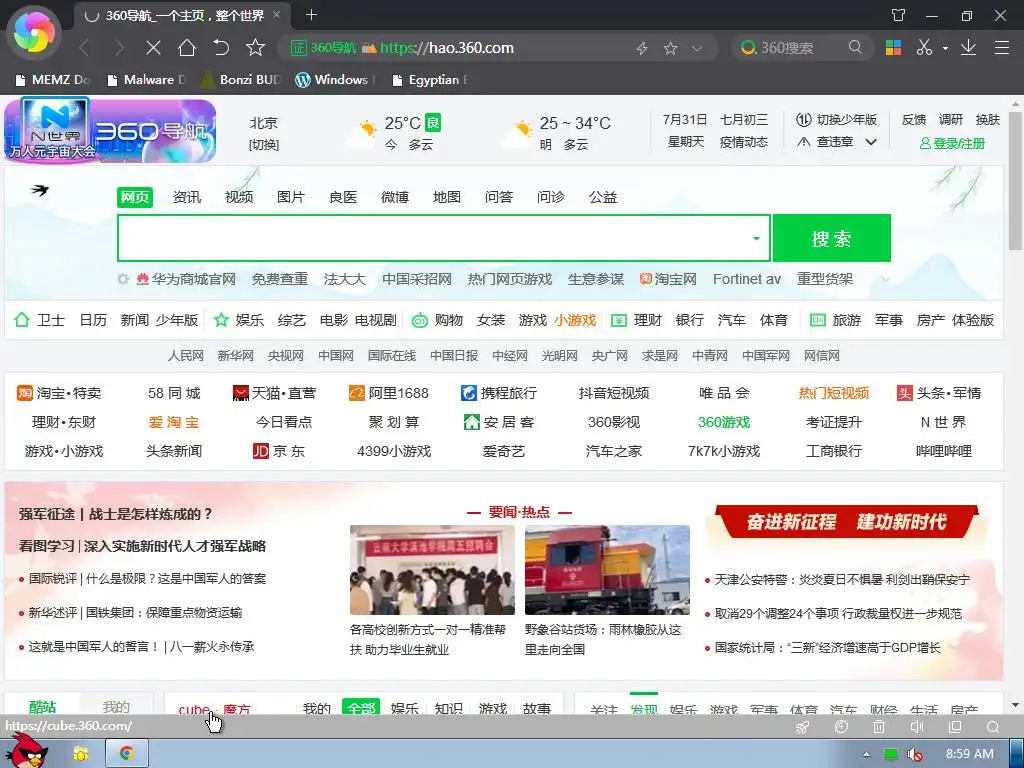Select the 图片 search tab
Viewport: 1024px width, 768px height.
click(x=291, y=197)
